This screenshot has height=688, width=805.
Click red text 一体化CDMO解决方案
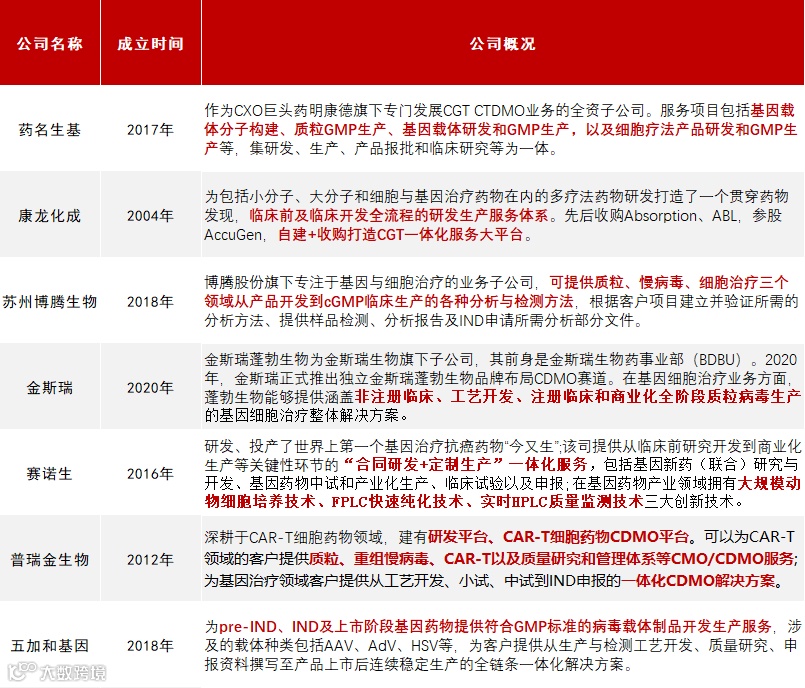(699, 581)
